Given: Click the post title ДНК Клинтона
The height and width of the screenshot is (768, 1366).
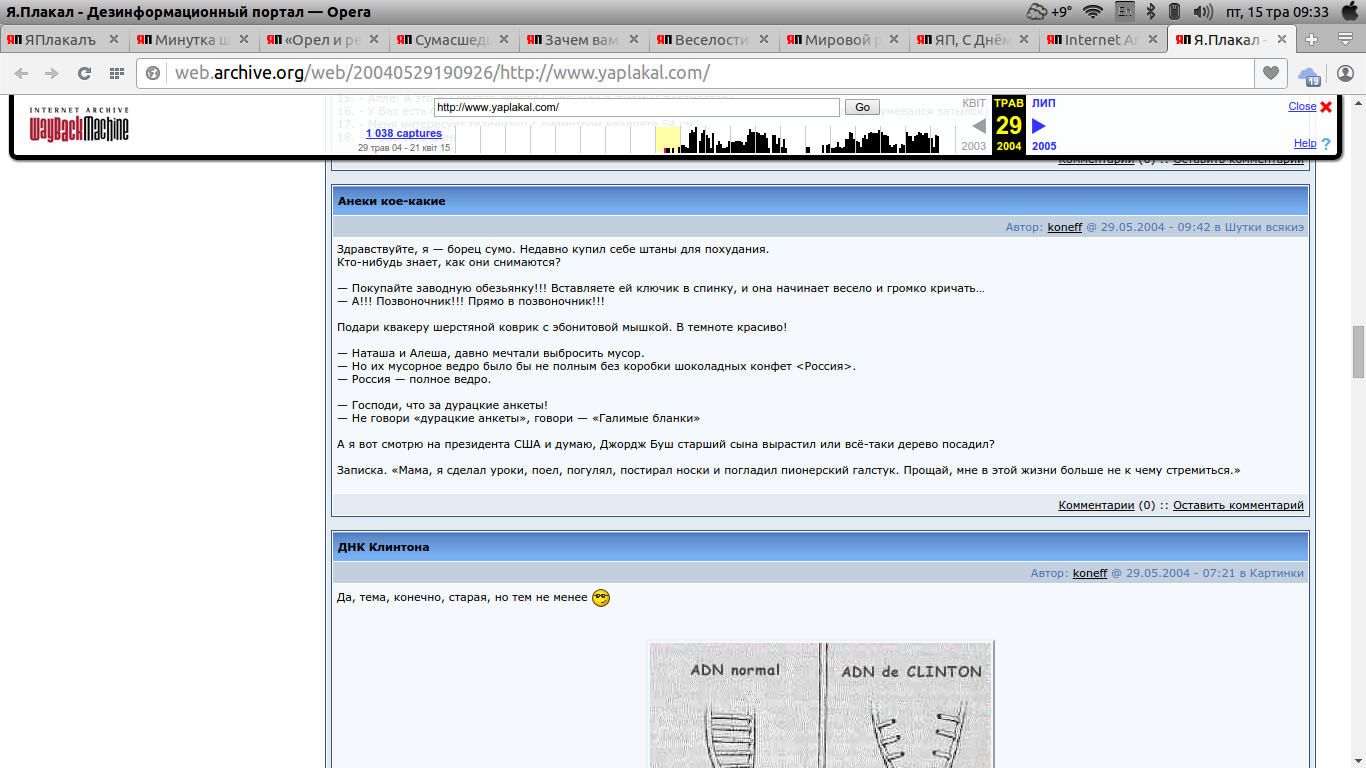Looking at the screenshot, I should click(384, 547).
